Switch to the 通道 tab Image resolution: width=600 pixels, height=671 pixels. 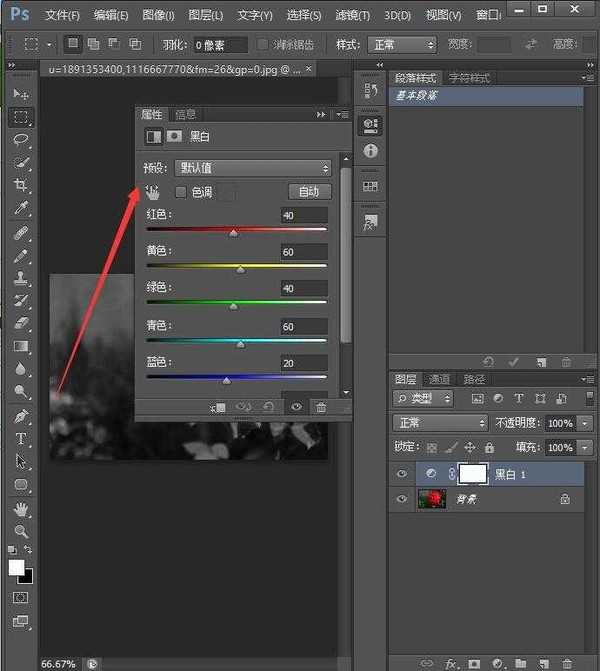pos(439,379)
